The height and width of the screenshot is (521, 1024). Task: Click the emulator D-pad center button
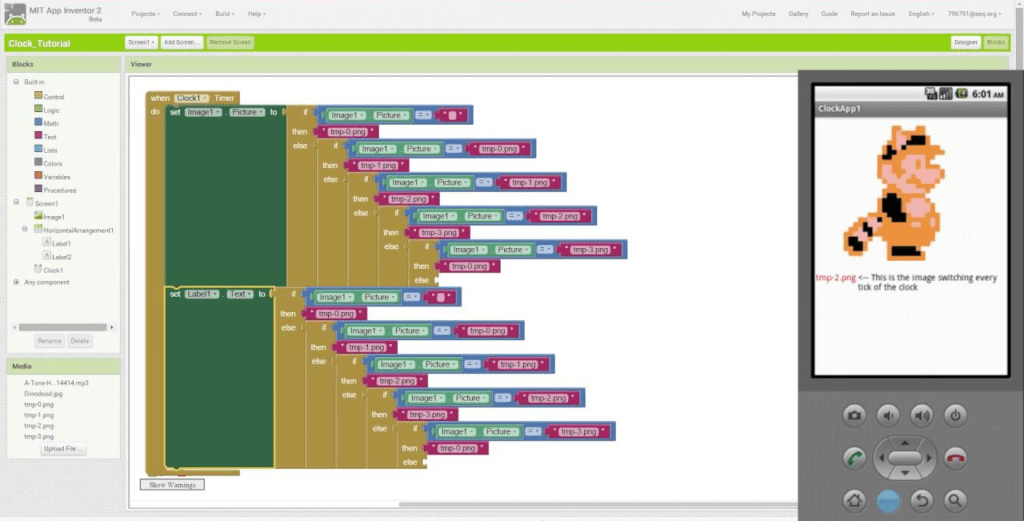pyautogui.click(x=905, y=458)
